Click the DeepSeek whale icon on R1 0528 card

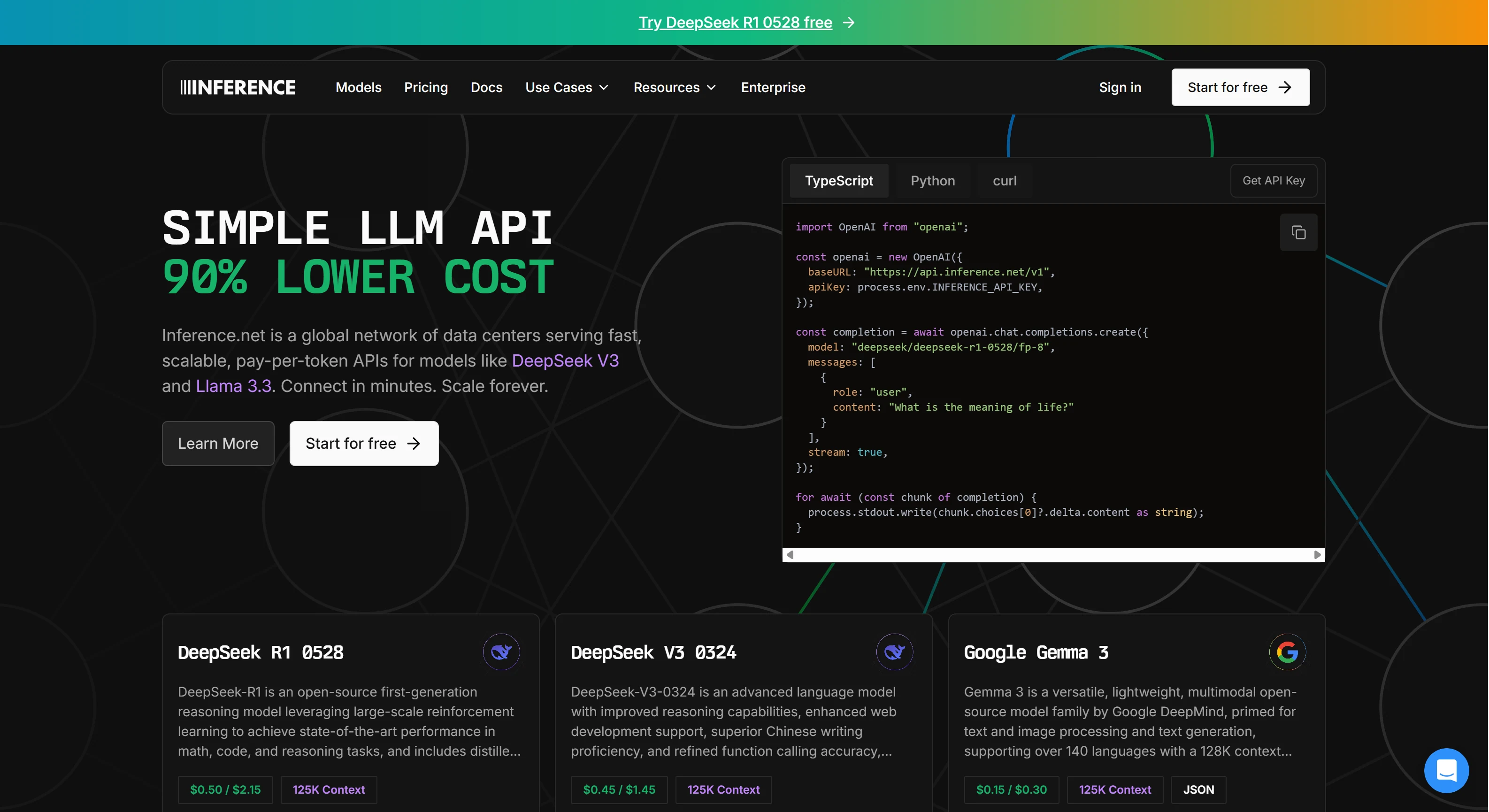501,652
